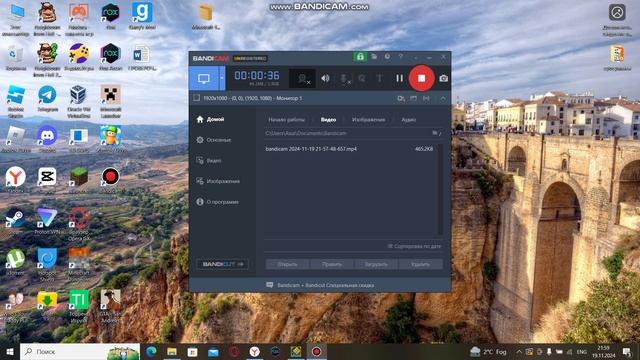Open the Proton VPN desktop icon
Viewport: 640px width, 360px height.
pos(47,221)
